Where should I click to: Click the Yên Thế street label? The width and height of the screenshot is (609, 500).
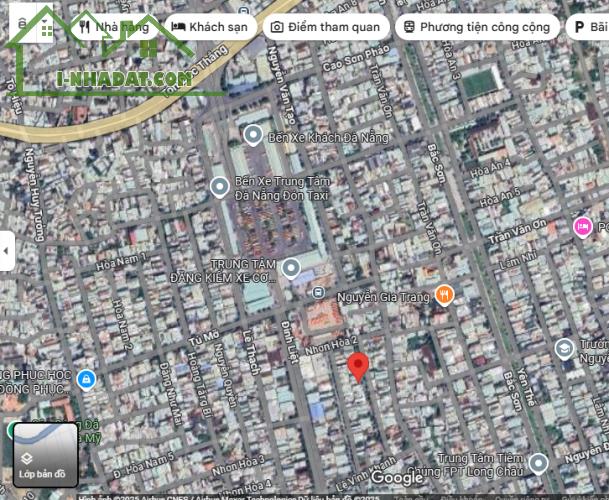pyautogui.click(x=527, y=387)
